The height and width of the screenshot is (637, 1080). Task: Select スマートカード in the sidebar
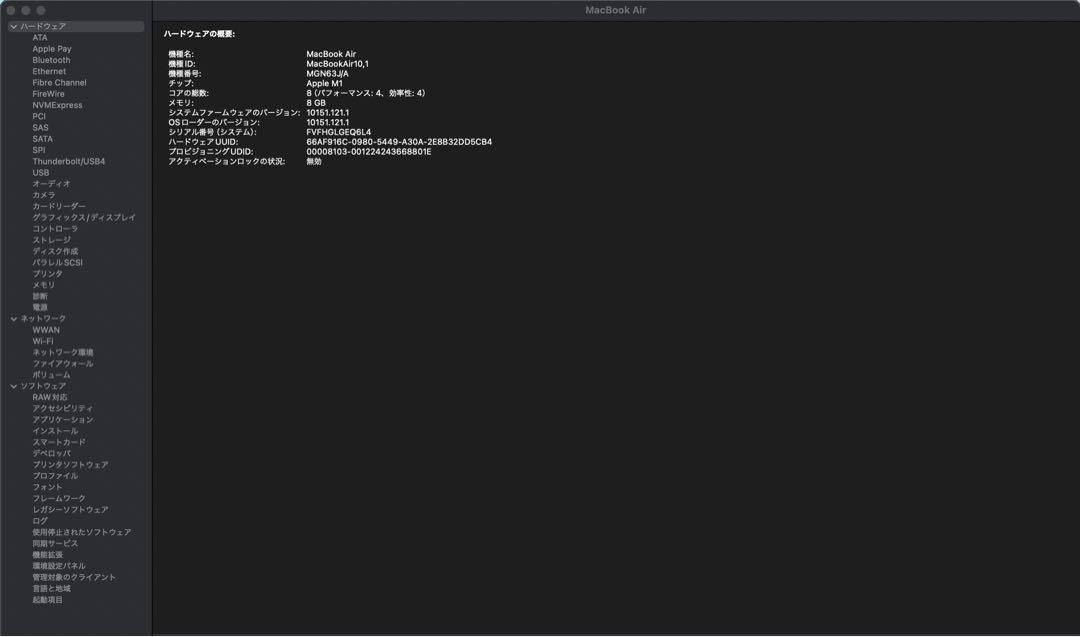tap(59, 443)
